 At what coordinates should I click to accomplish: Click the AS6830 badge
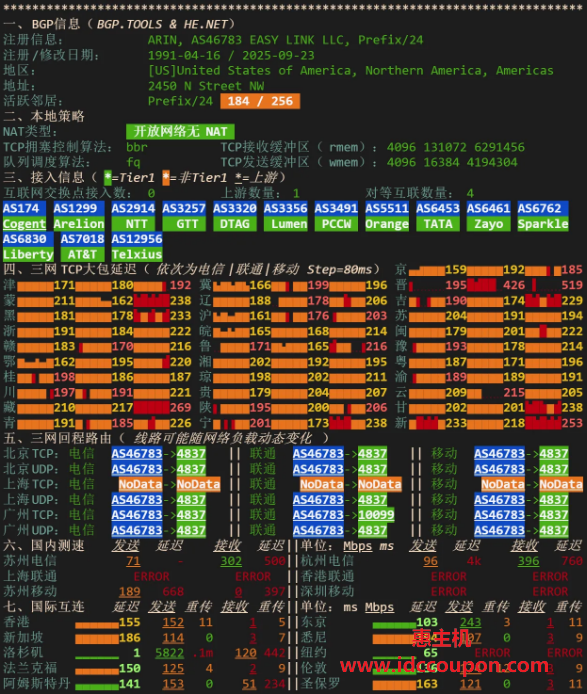pyautogui.click(x=28, y=239)
